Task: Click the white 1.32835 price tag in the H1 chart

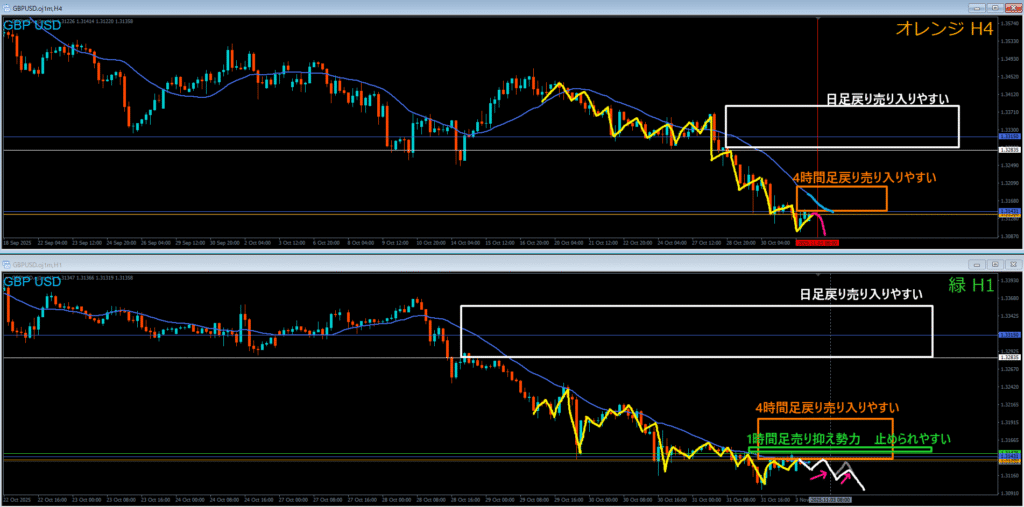Action: click(x=1010, y=357)
